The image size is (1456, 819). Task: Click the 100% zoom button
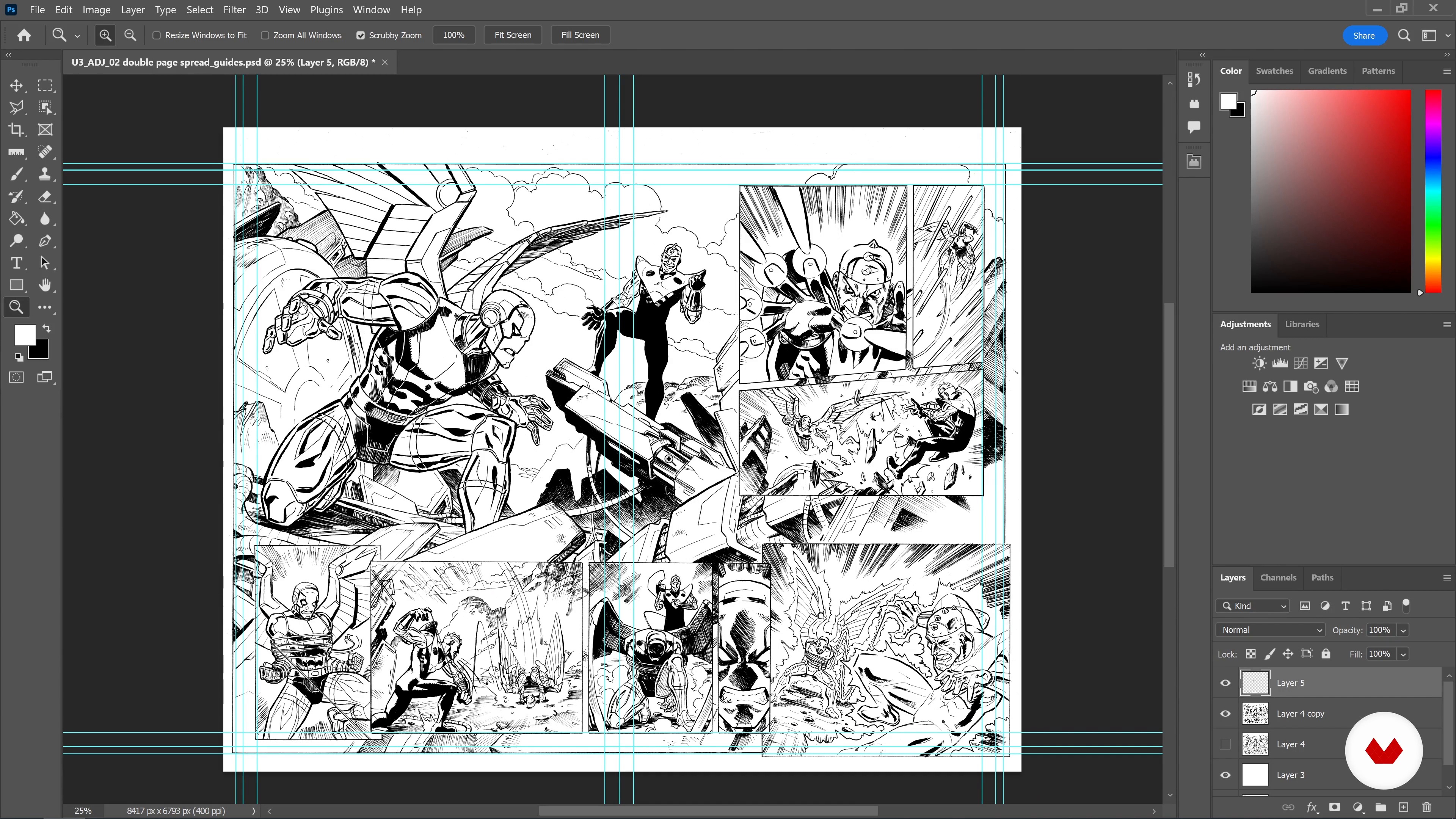(453, 35)
